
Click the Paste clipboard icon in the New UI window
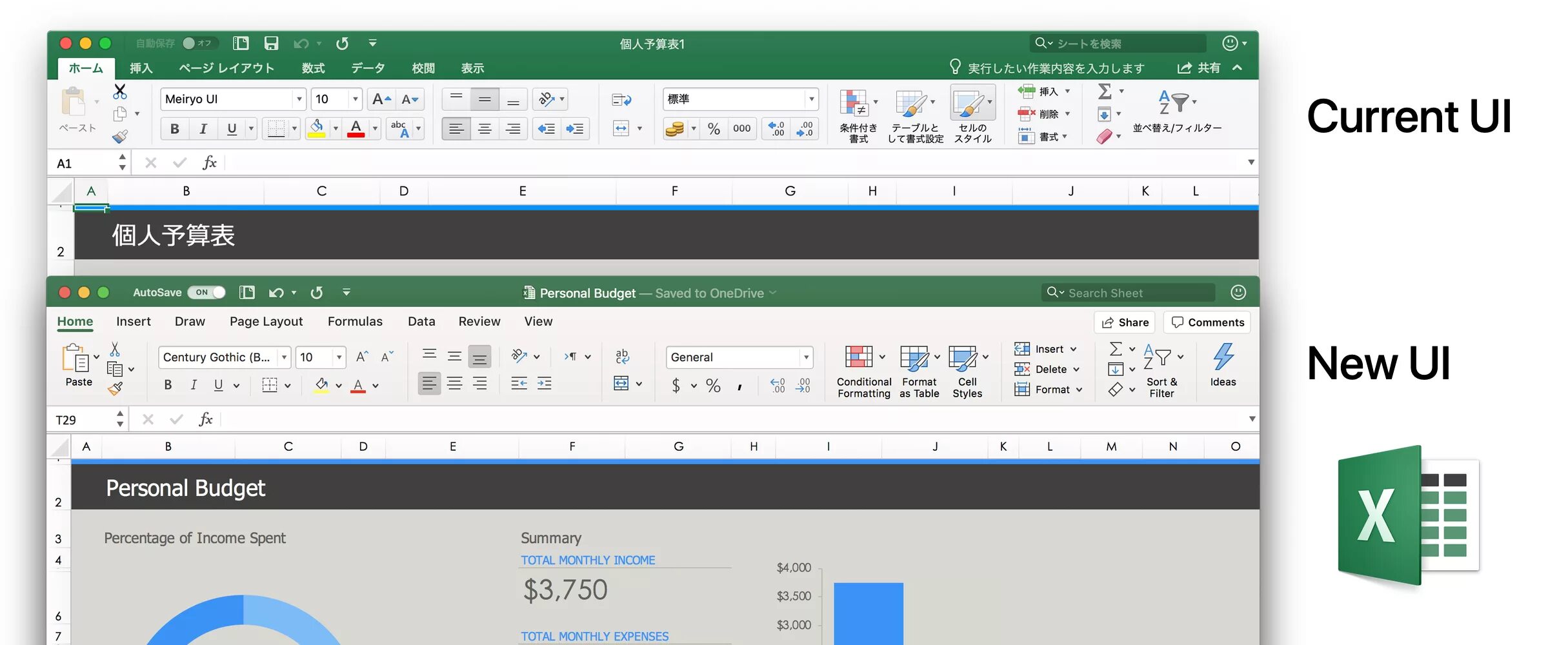point(75,359)
